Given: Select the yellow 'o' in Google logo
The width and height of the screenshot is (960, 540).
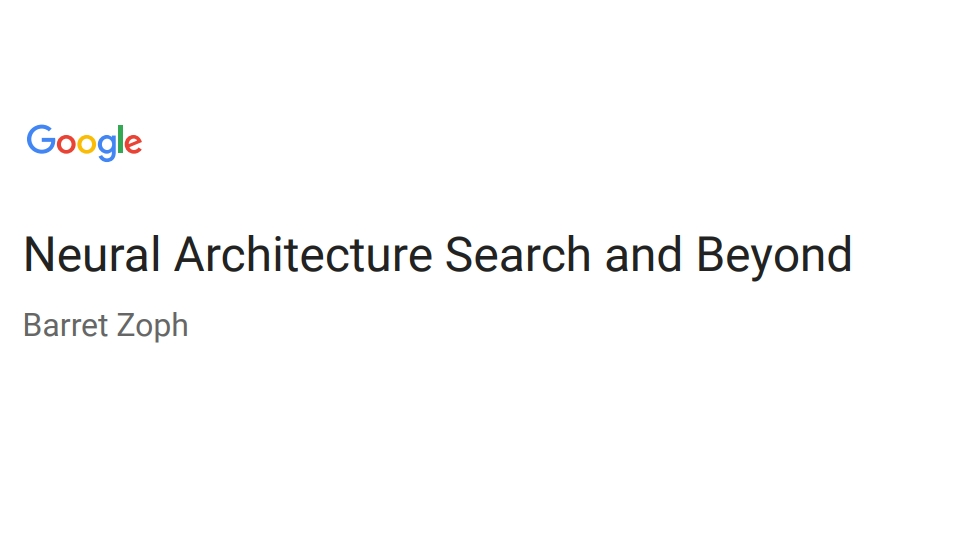Looking at the screenshot, I should [x=87, y=144].
